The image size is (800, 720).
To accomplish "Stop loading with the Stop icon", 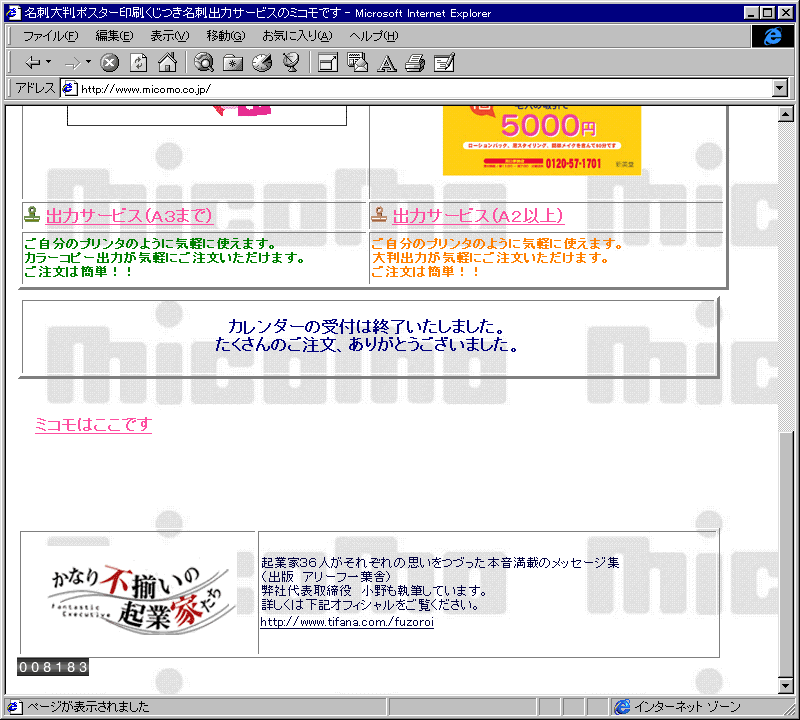I will pos(109,63).
